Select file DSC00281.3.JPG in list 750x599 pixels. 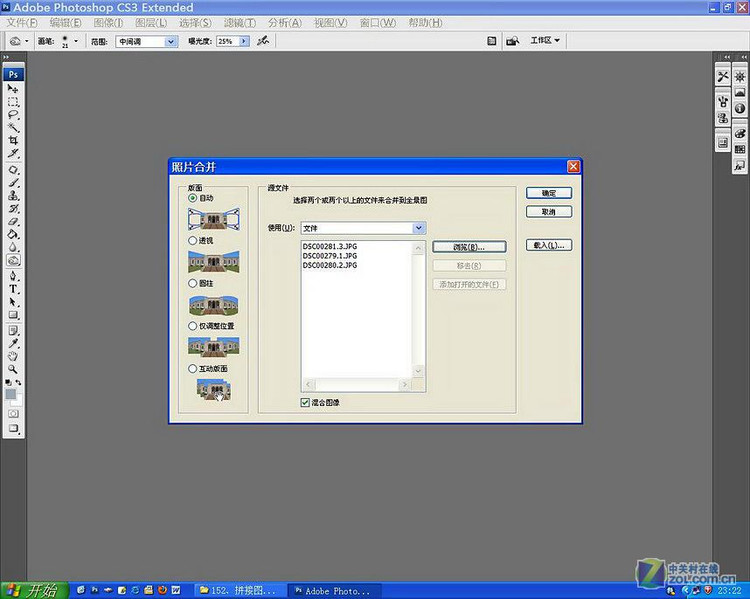click(x=330, y=246)
